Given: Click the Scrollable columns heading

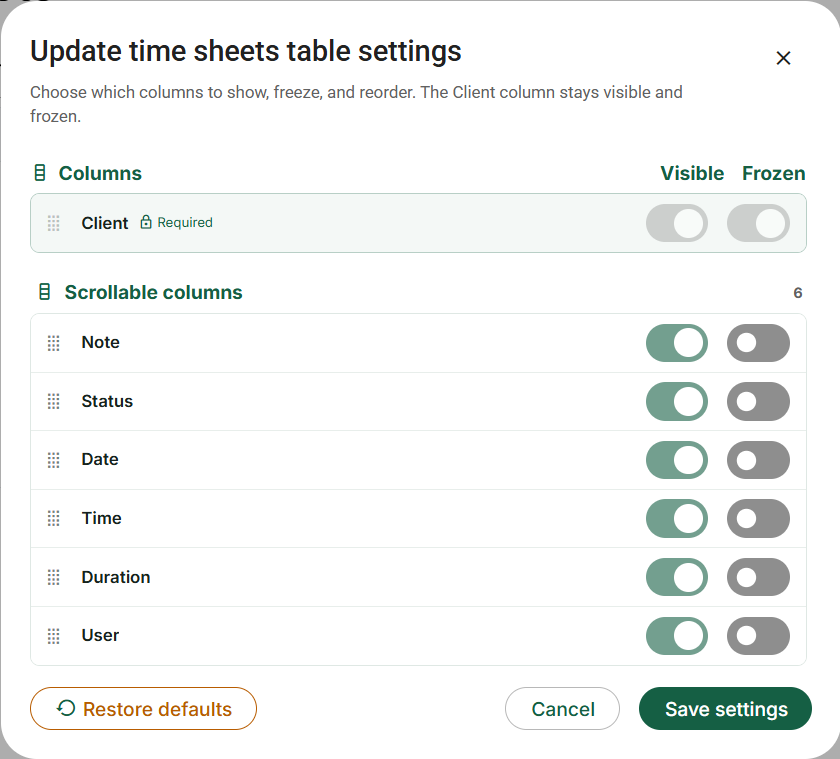Looking at the screenshot, I should coord(153,292).
